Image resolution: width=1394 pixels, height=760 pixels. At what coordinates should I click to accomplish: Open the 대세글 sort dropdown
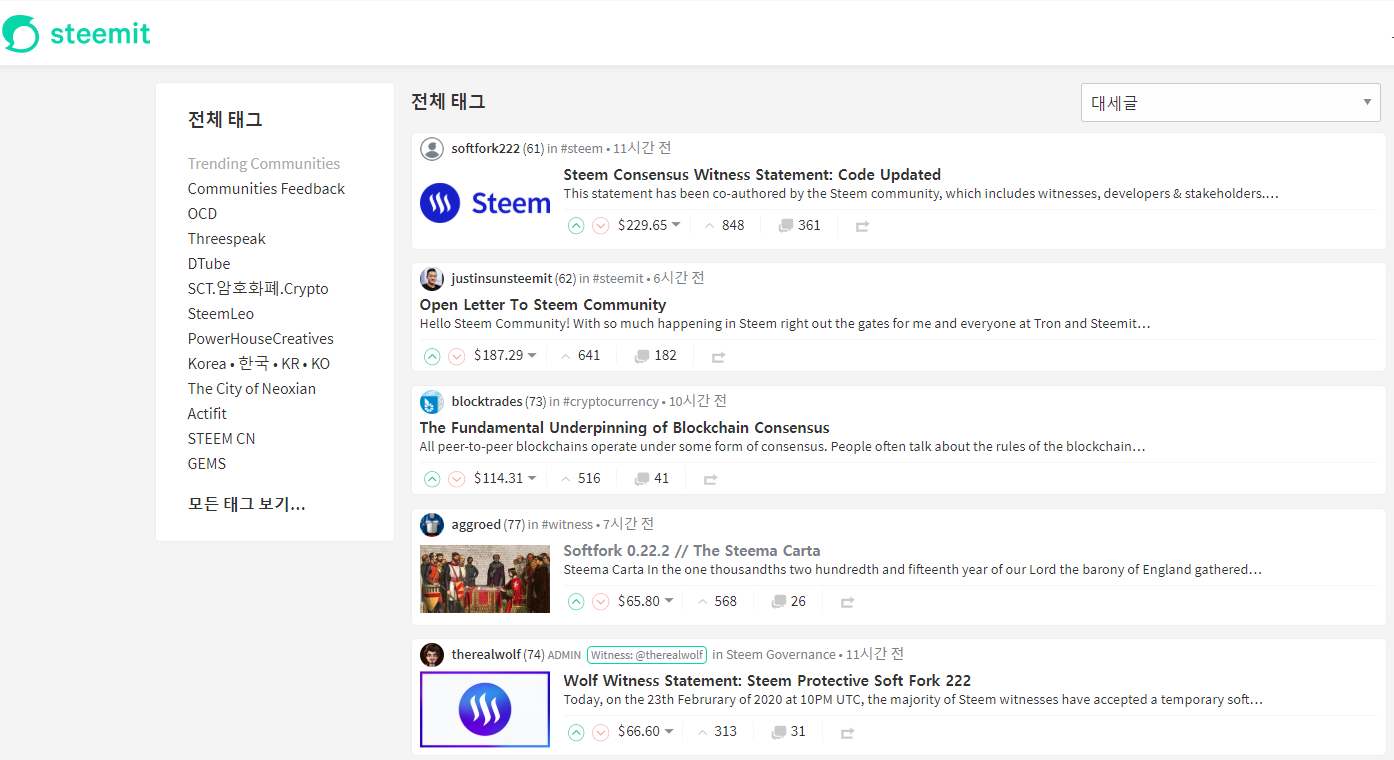(x=1230, y=102)
